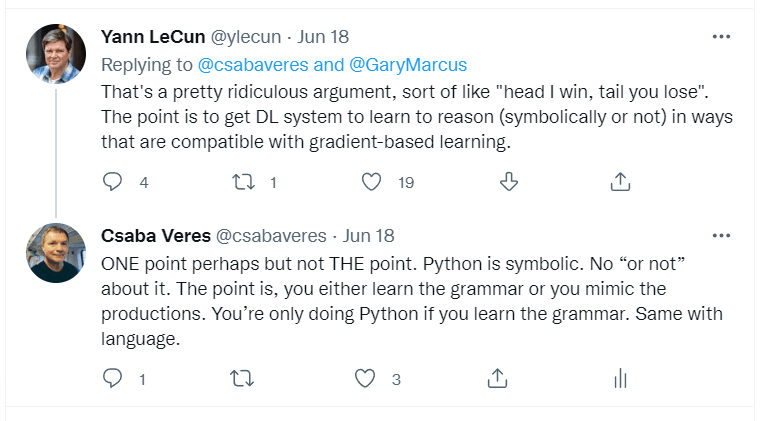Open more options on LeCun's tweet

coord(720,37)
